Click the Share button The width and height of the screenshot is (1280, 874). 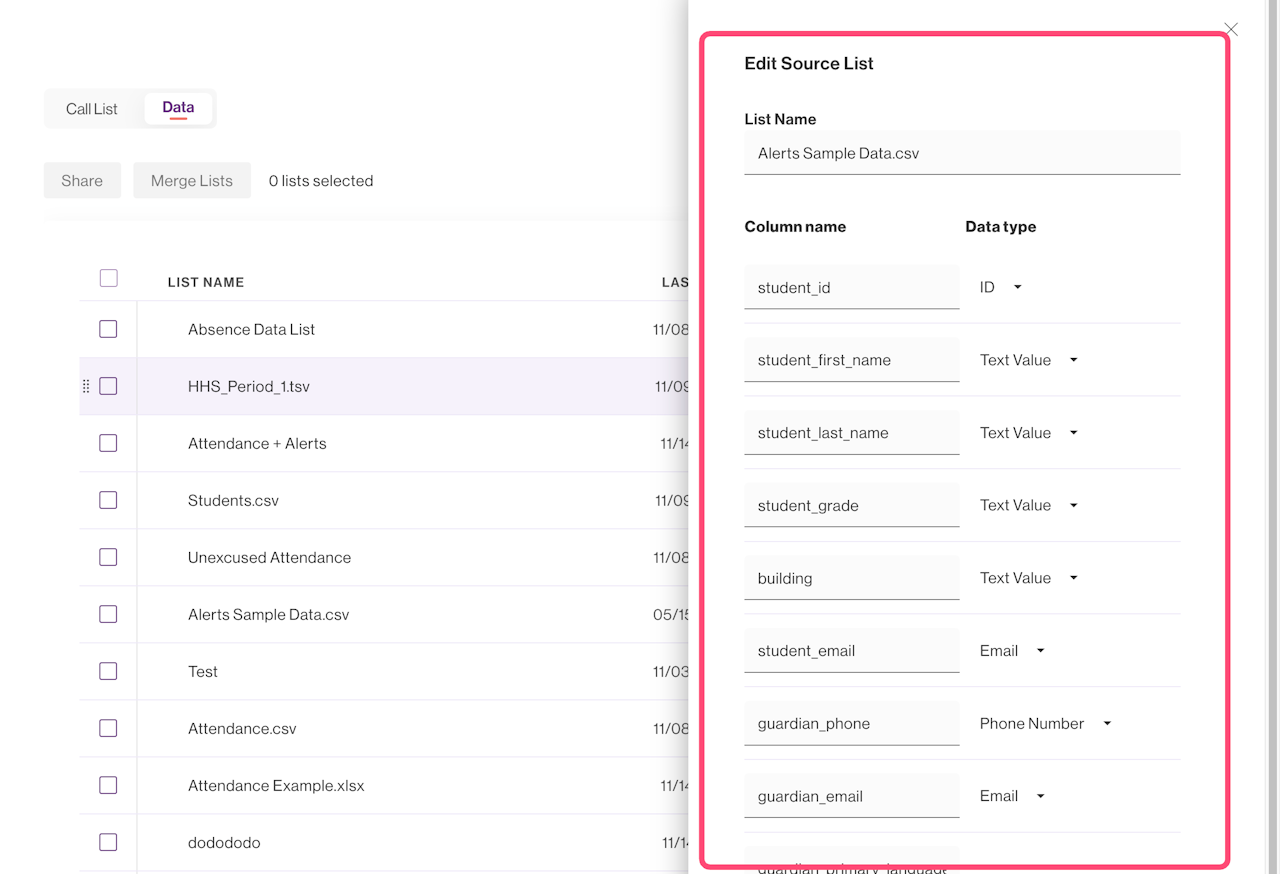tap(82, 181)
